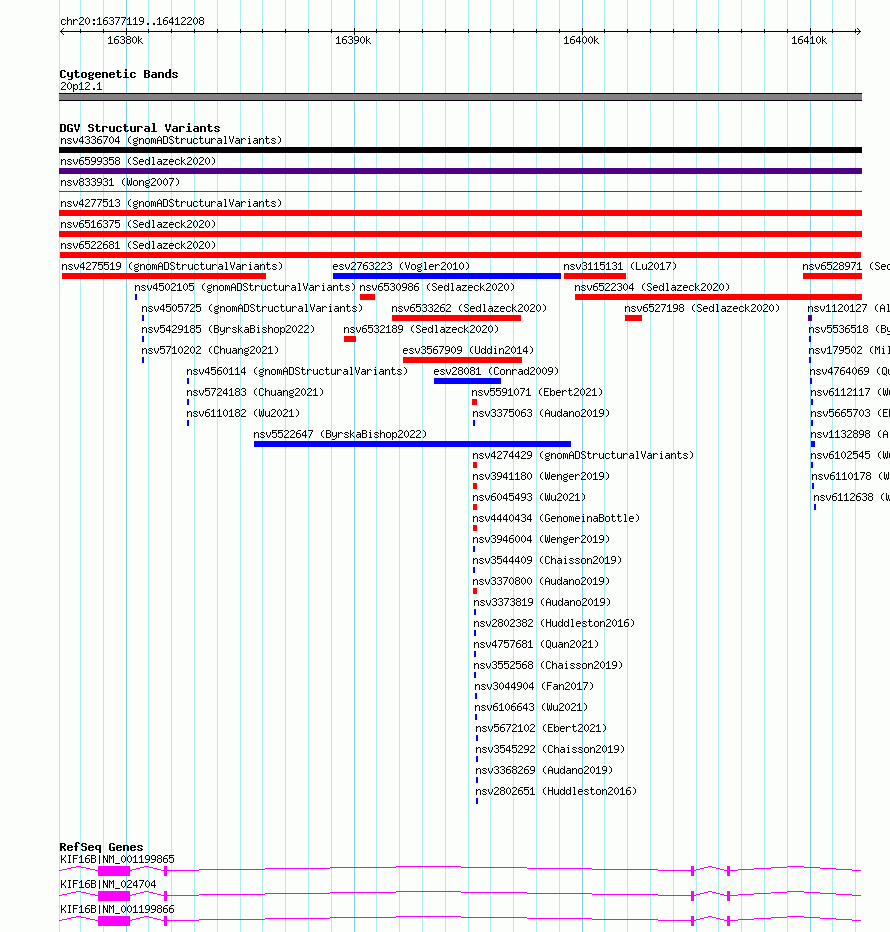Open the nsv3115131 (Lu2017) variant
890x932 pixels.
[619, 266]
